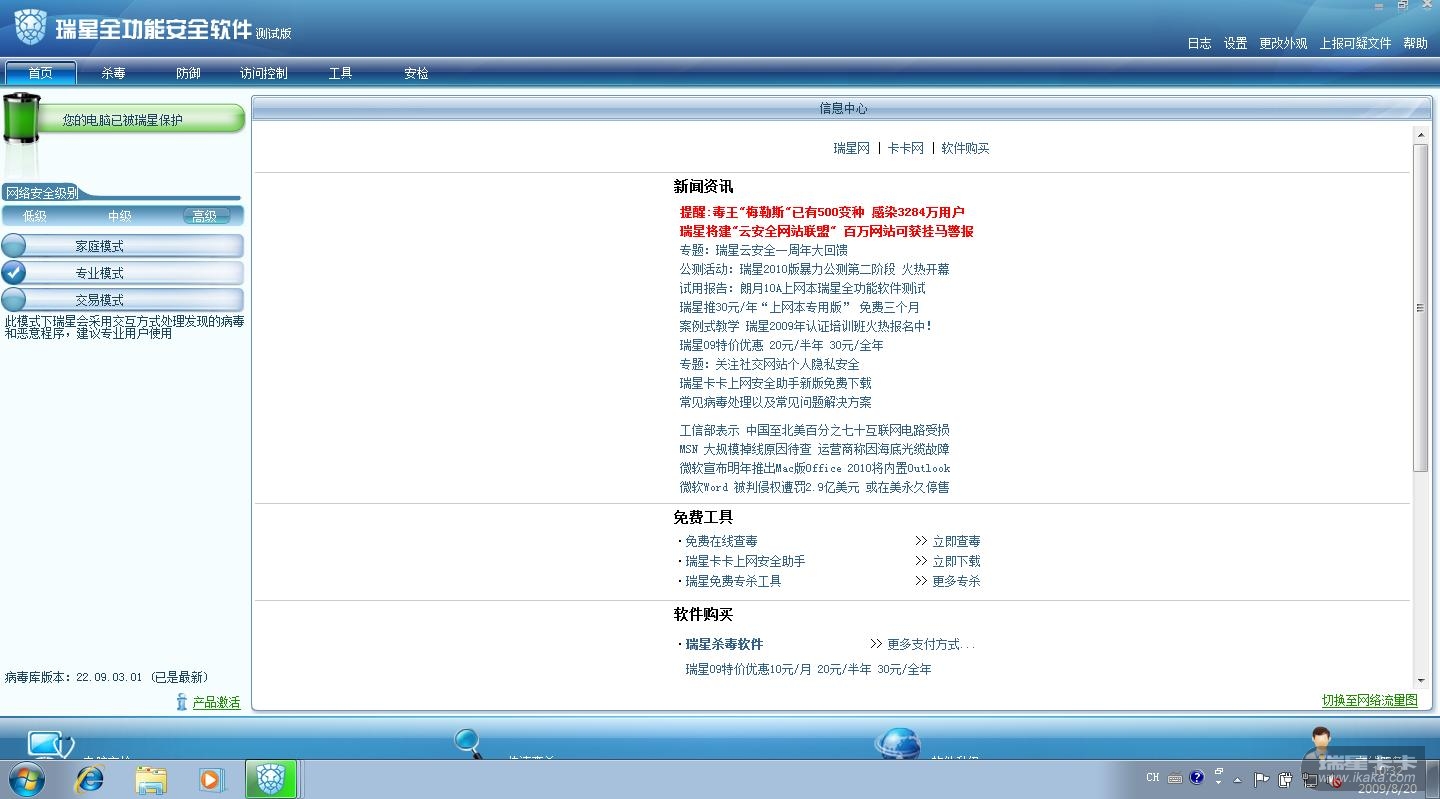Click the power plug tray icon
This screenshot has height=799, width=1440.
[1285, 779]
